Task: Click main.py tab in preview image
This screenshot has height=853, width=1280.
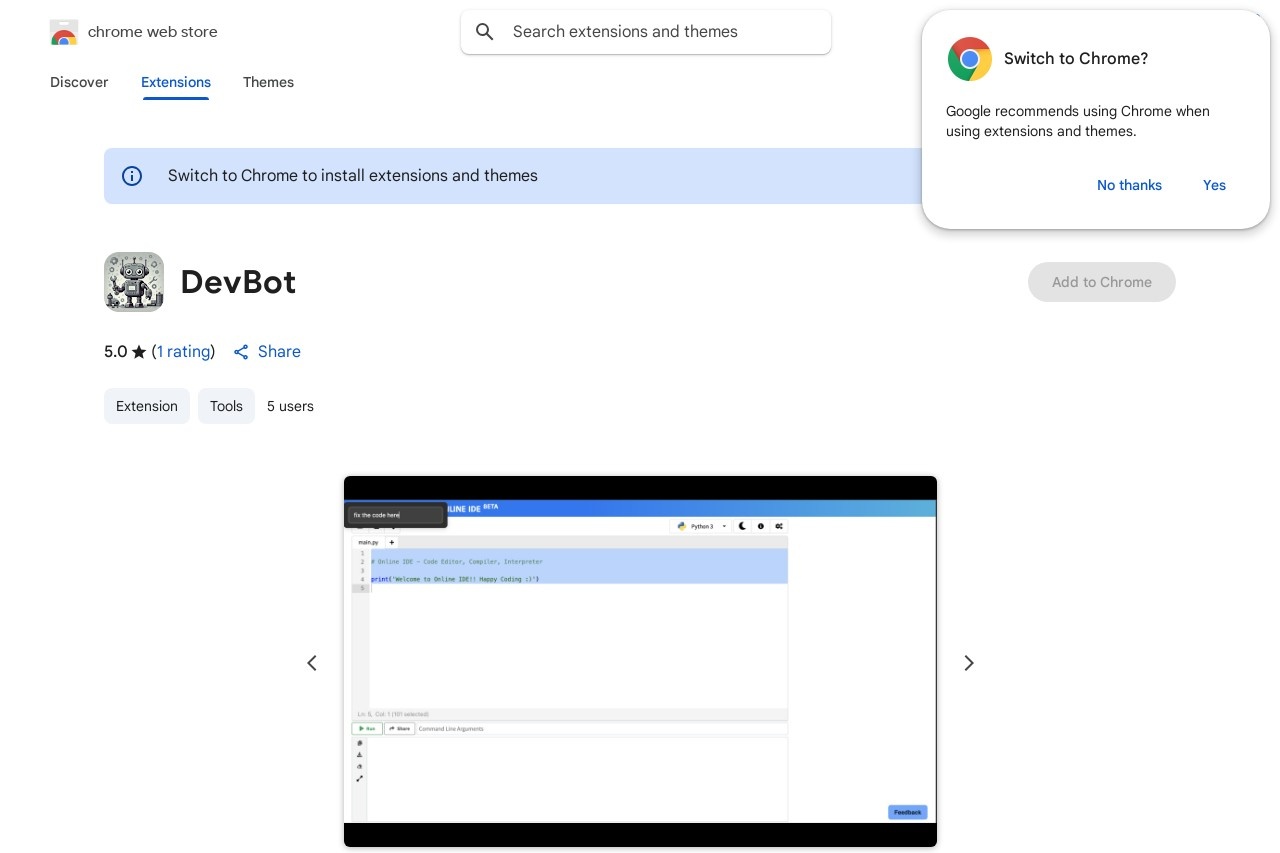Action: pos(368,542)
